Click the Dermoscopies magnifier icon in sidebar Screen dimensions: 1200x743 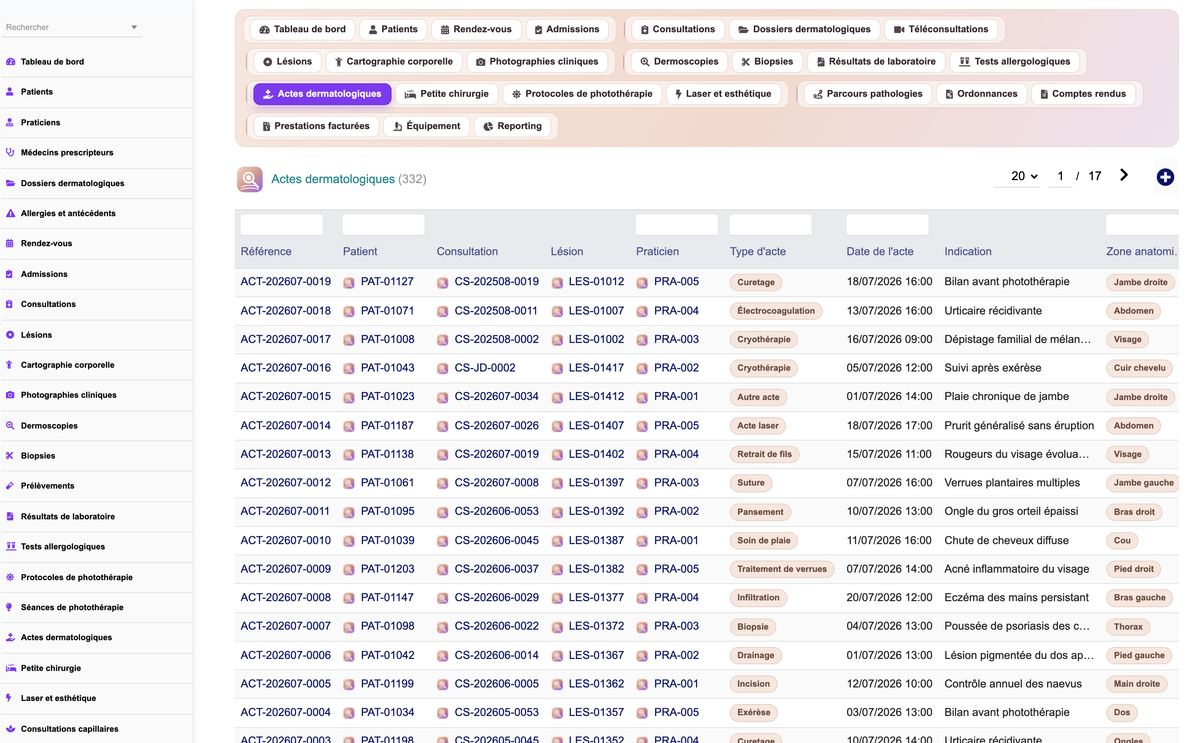(10, 425)
